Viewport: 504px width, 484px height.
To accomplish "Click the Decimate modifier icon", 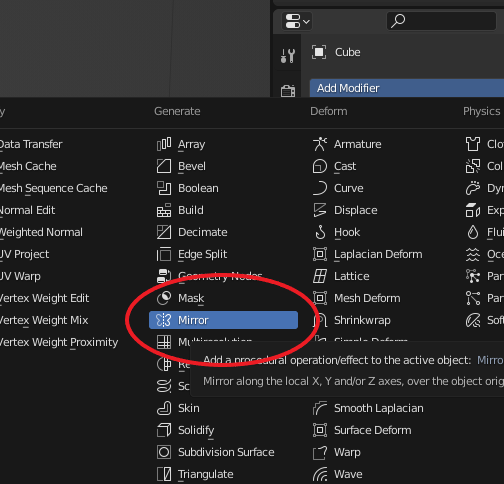I will [x=164, y=232].
